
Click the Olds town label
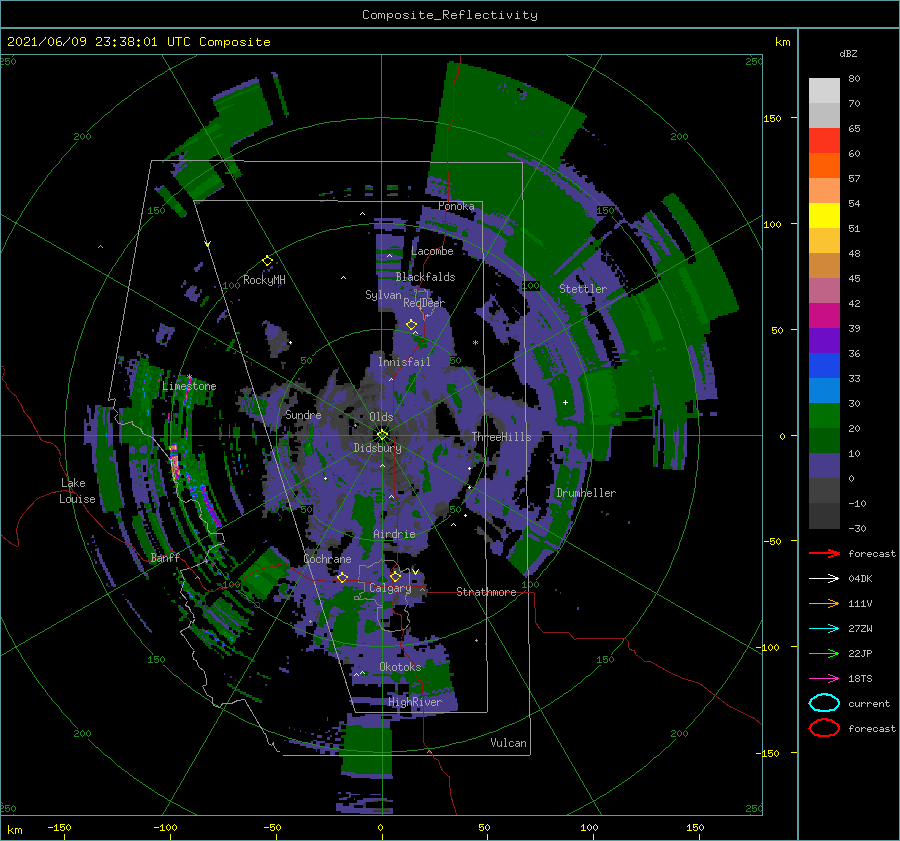tap(381, 417)
